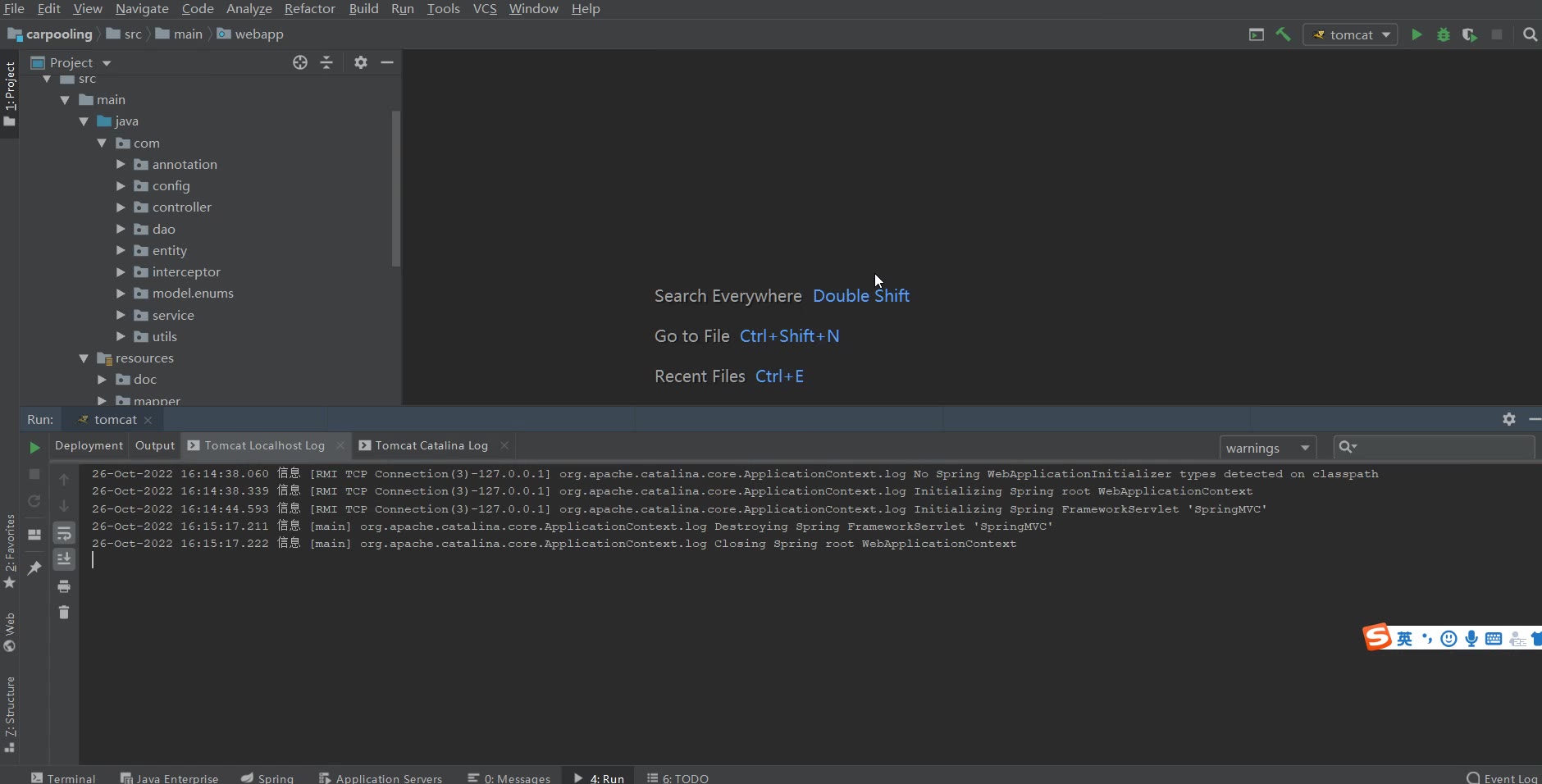The width and height of the screenshot is (1542, 784).
Task: Open the Refactor menu
Action: (309, 9)
